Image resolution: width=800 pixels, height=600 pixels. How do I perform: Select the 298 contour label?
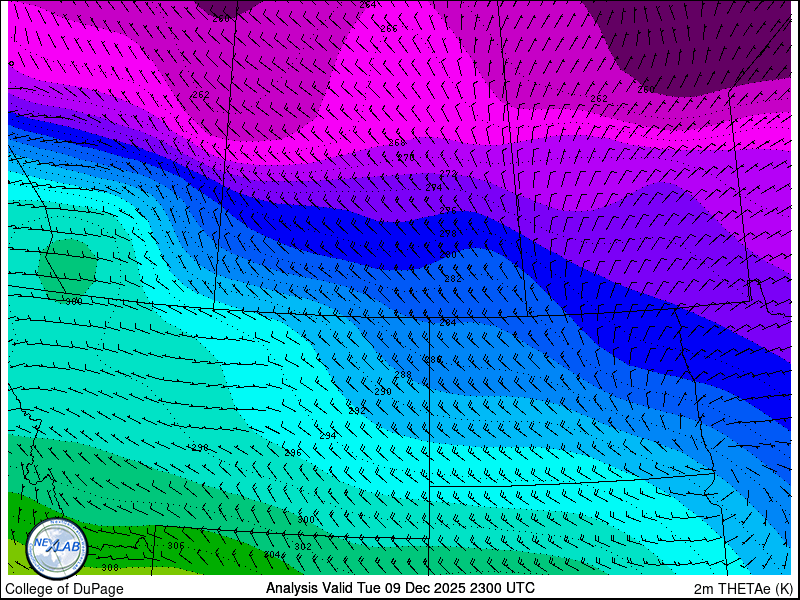200,447
